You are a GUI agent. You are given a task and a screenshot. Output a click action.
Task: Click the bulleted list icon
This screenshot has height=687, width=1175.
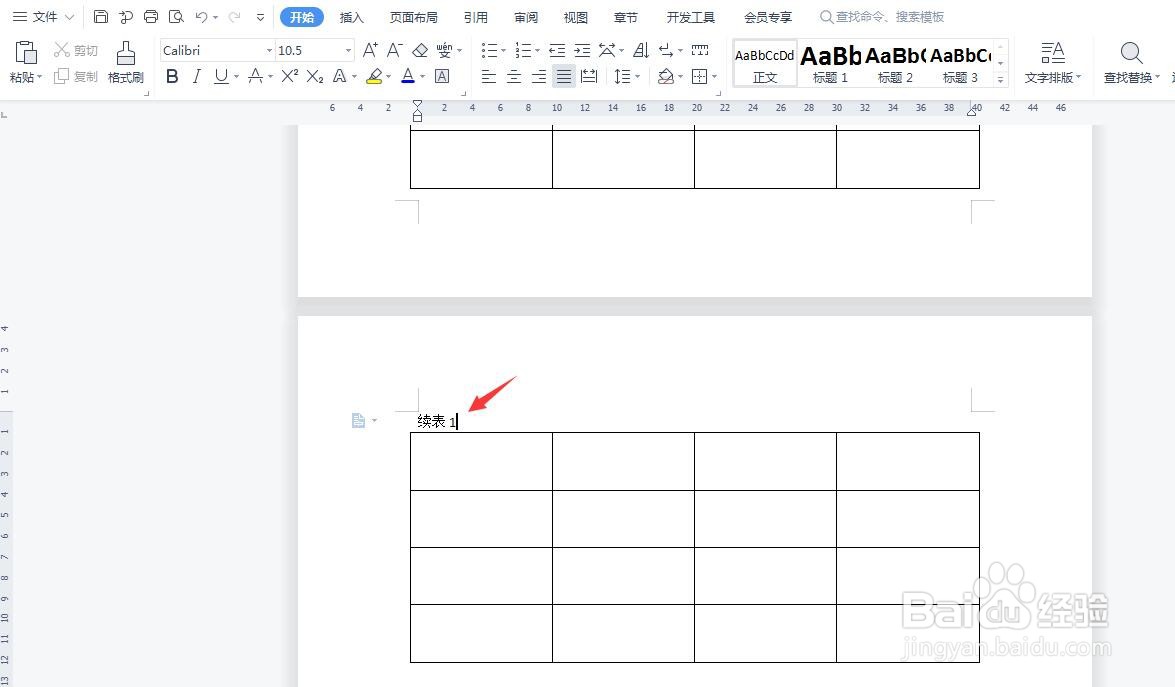click(x=489, y=50)
